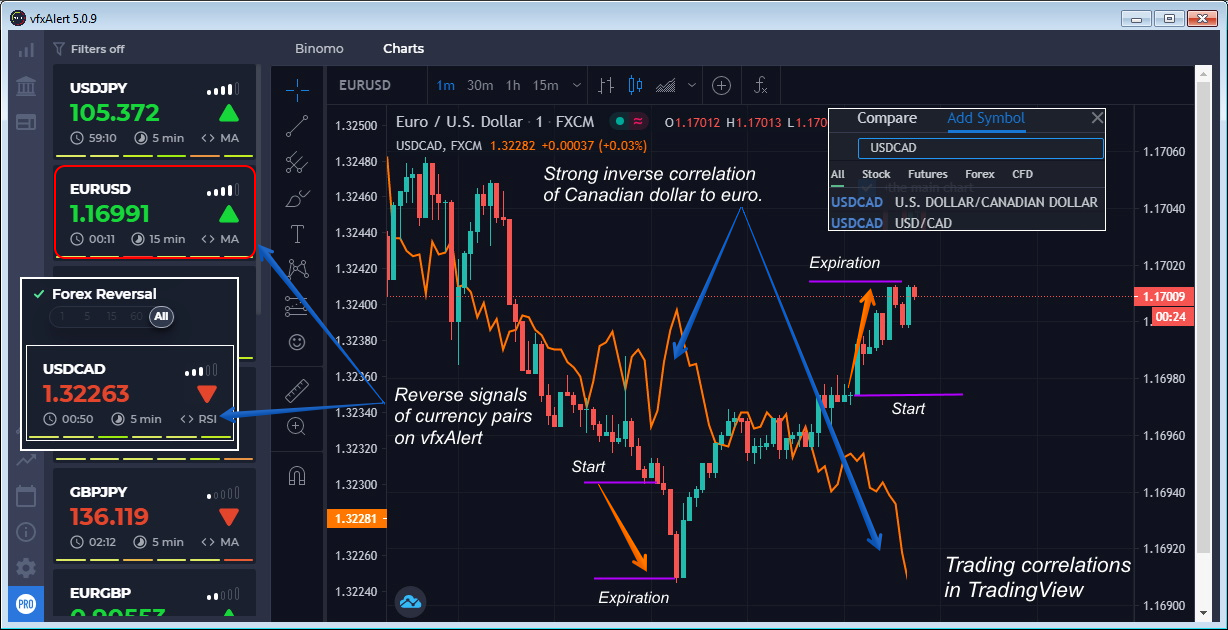Viewport: 1228px width, 630px height.
Task: Toggle the green dot market status indicator
Action: tap(620, 121)
